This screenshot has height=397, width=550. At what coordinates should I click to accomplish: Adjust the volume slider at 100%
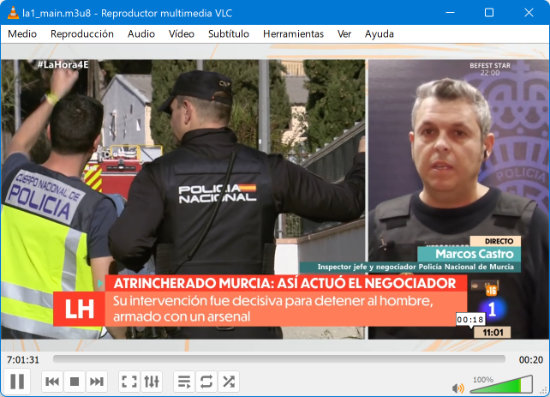pyautogui.click(x=502, y=384)
